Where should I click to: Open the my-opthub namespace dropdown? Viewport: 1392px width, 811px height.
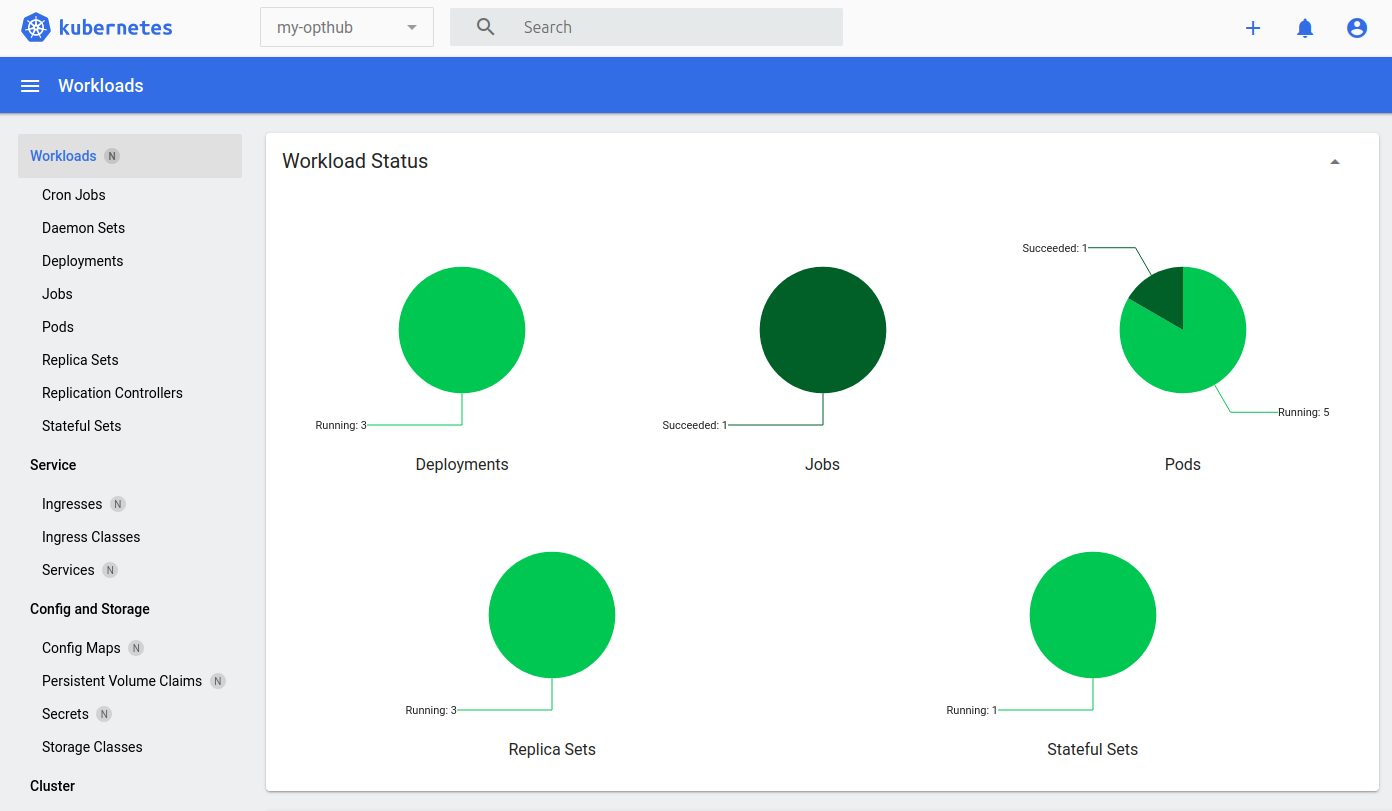pyautogui.click(x=347, y=27)
